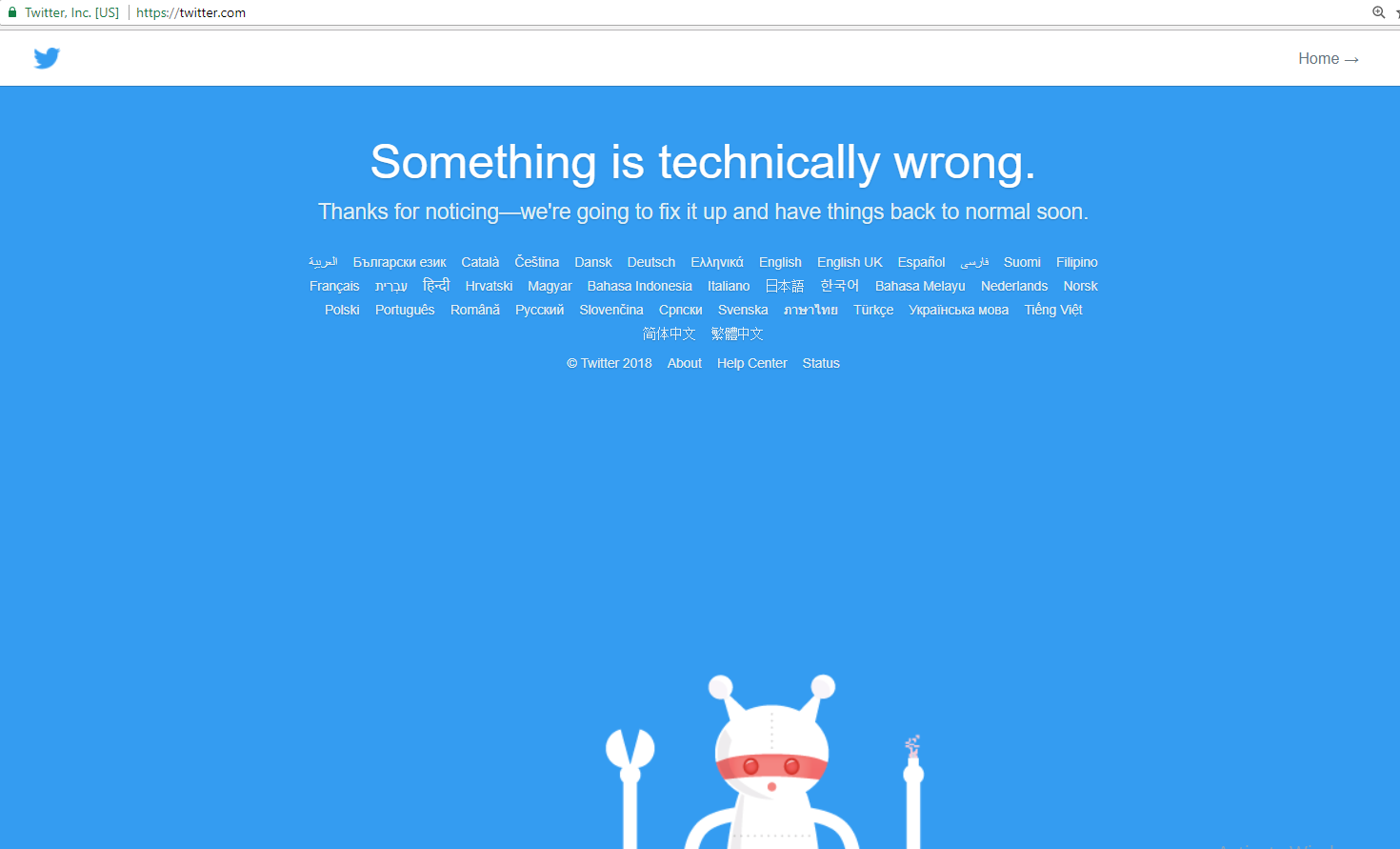The height and width of the screenshot is (849, 1400).
Task: Click the browser zoom magnifier icon
Action: (x=1378, y=12)
